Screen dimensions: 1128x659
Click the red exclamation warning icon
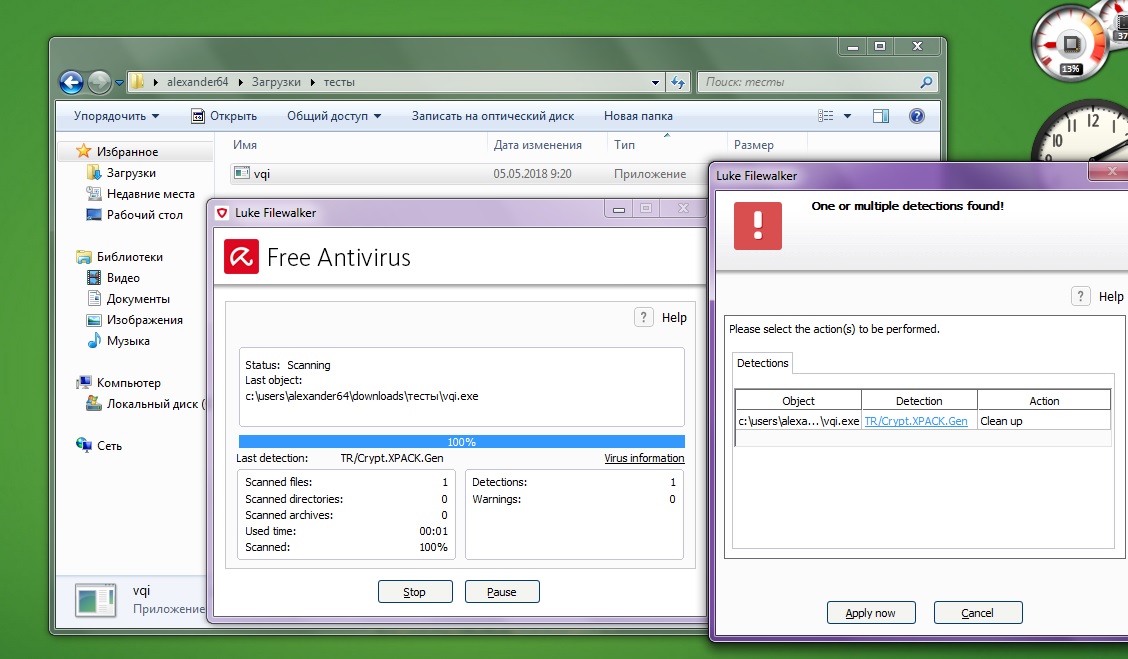(x=758, y=226)
